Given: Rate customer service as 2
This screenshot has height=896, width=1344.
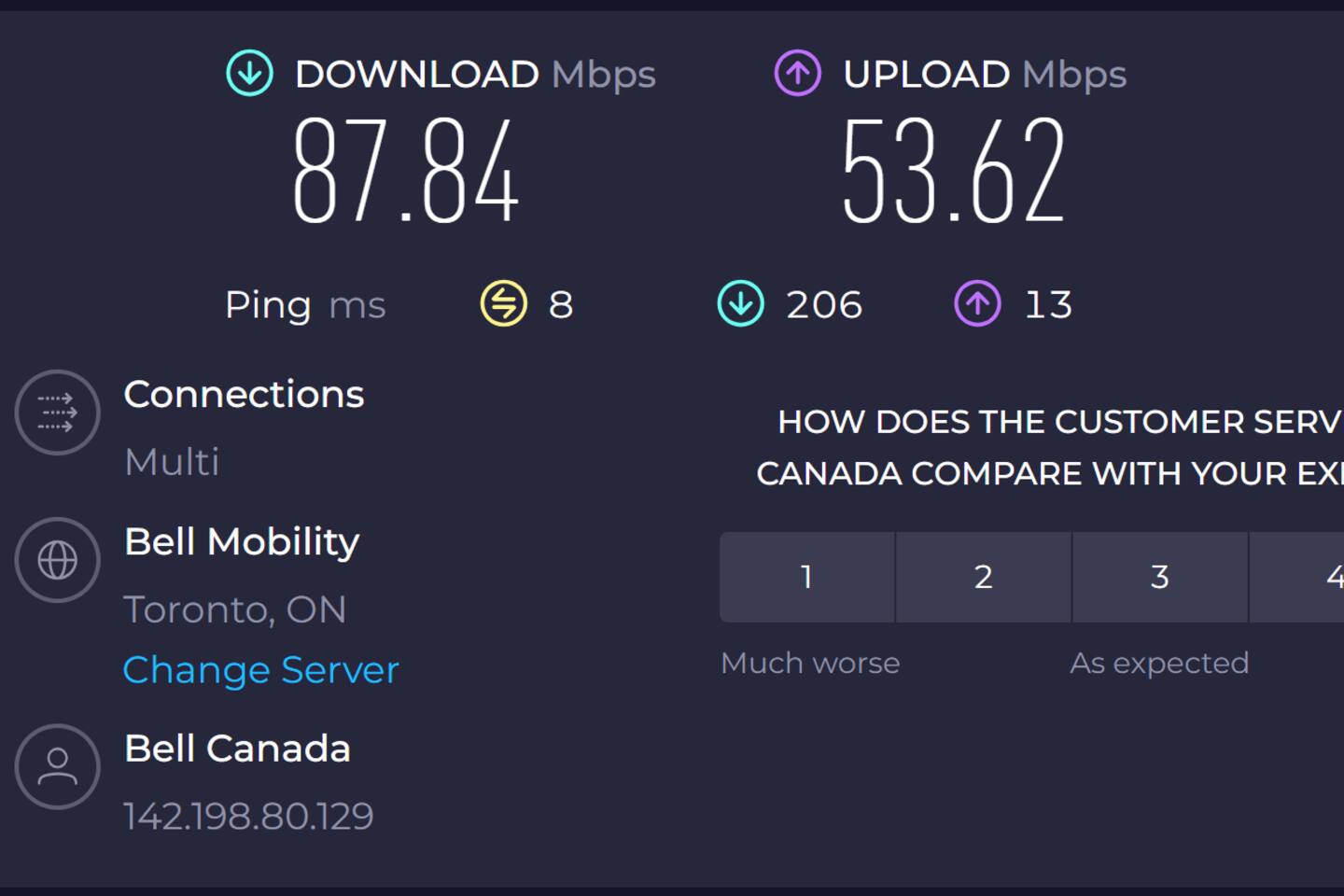Looking at the screenshot, I should pyautogui.click(x=984, y=577).
